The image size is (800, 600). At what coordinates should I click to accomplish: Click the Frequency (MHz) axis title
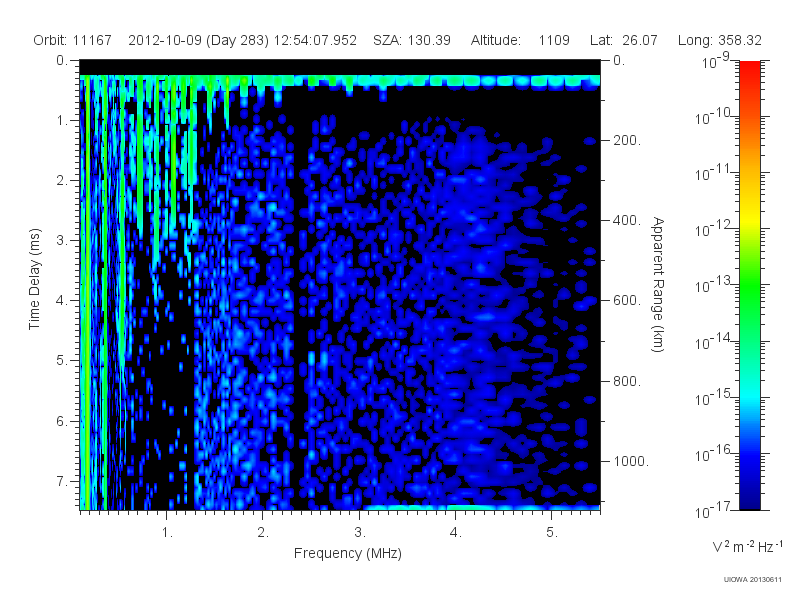tap(347, 554)
